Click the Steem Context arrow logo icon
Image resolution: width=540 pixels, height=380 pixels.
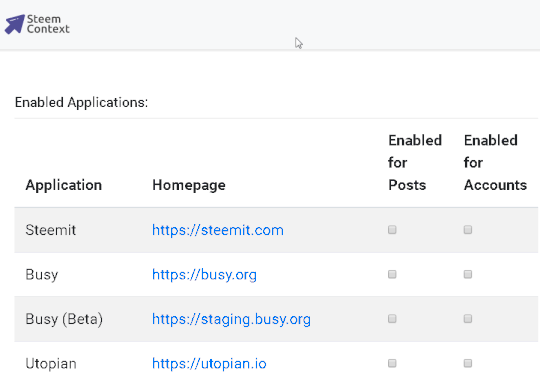(x=14, y=24)
